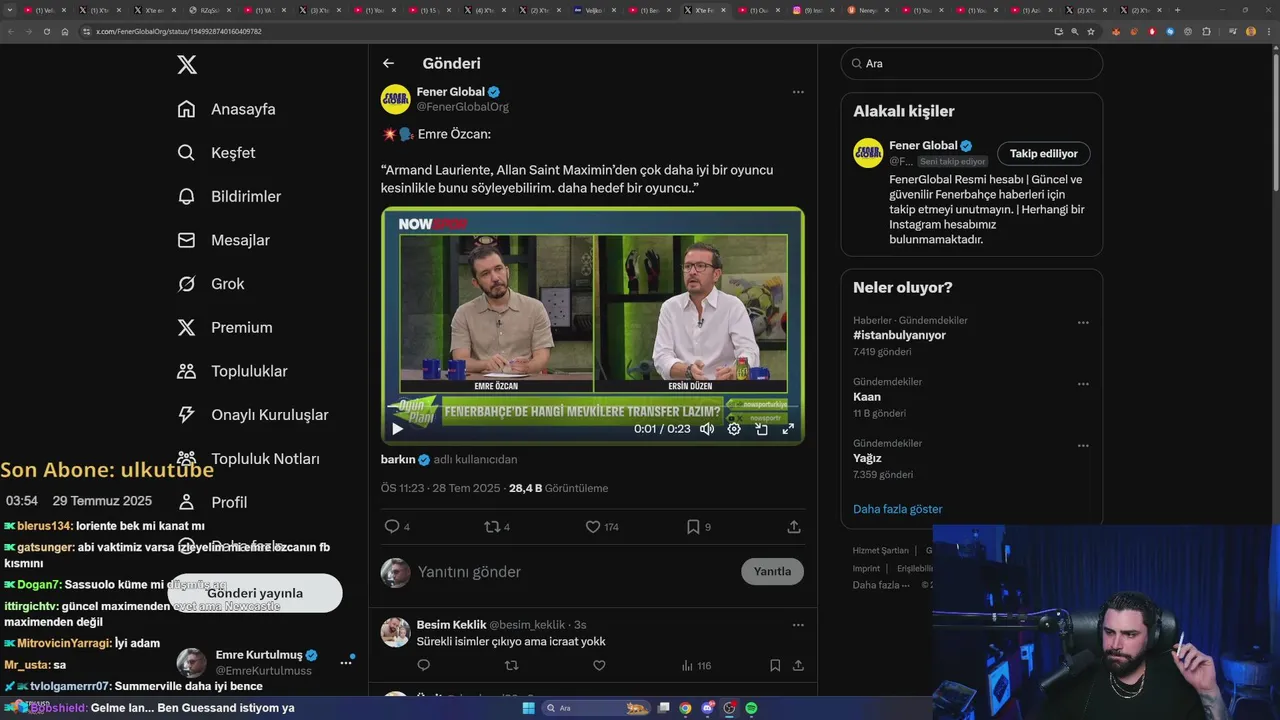Open Topluluklar communities

point(232,371)
